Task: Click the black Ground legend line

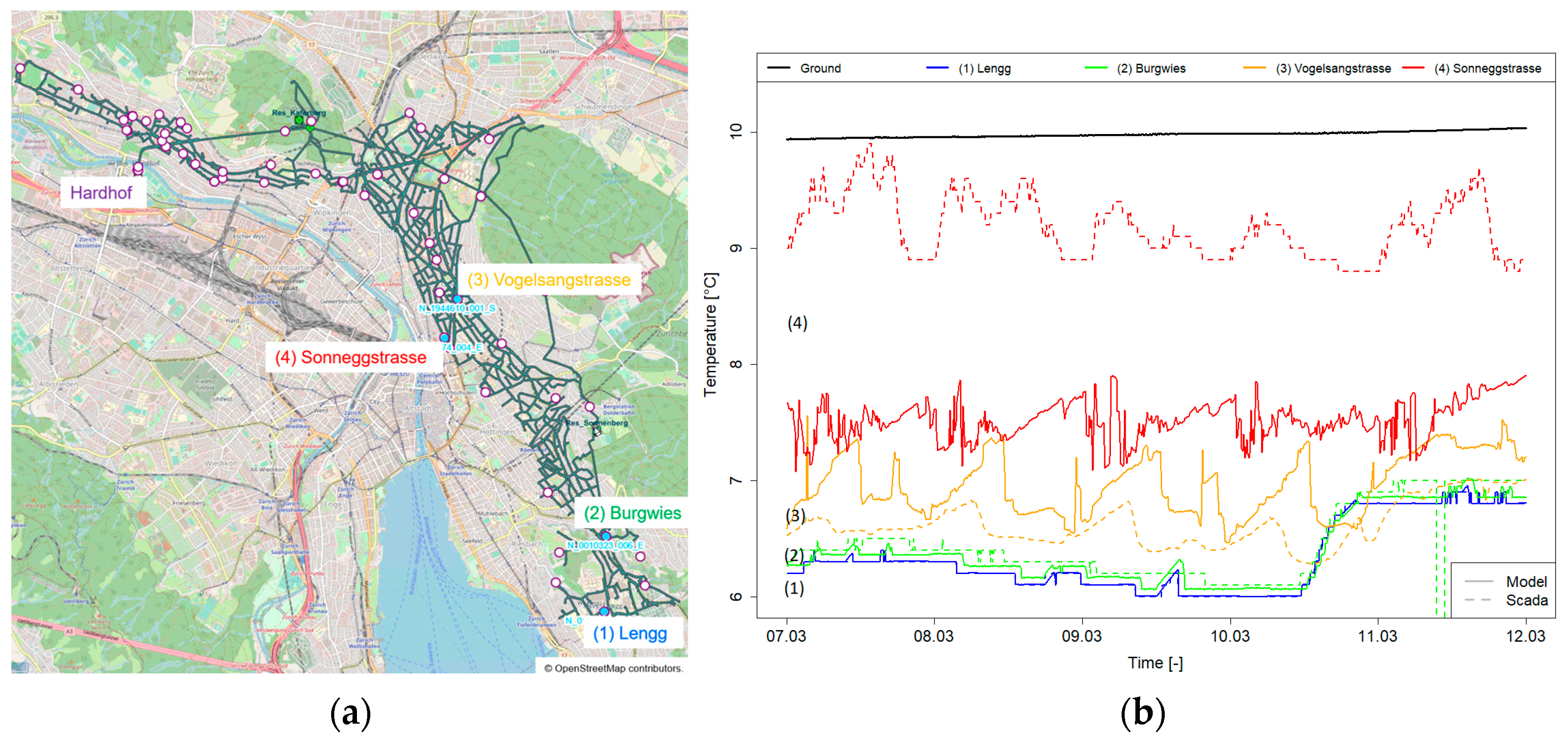Action: tap(778, 68)
